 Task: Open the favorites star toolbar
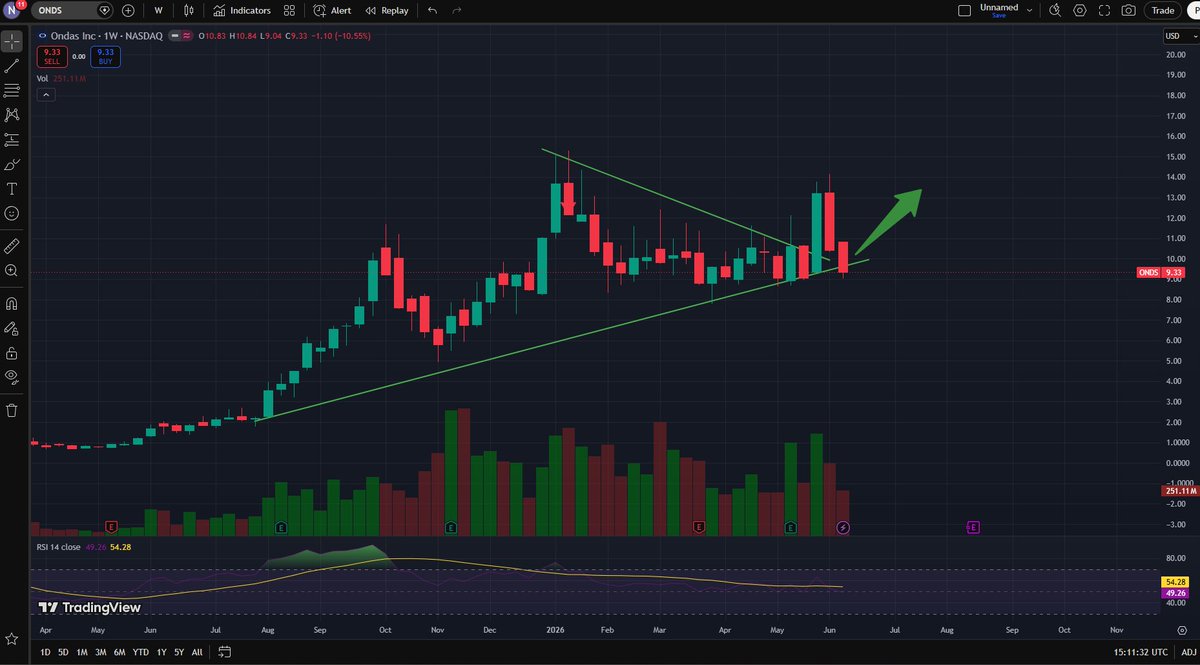point(11,638)
